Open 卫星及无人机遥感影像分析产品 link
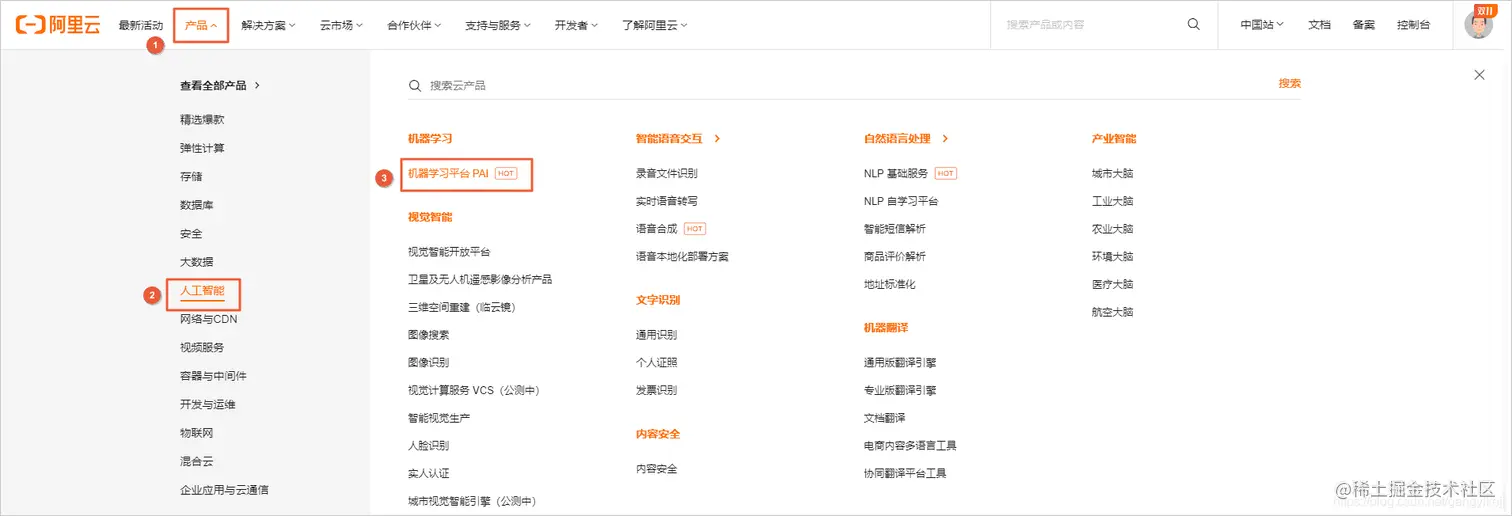Image resolution: width=1512 pixels, height=516 pixels. [480, 279]
